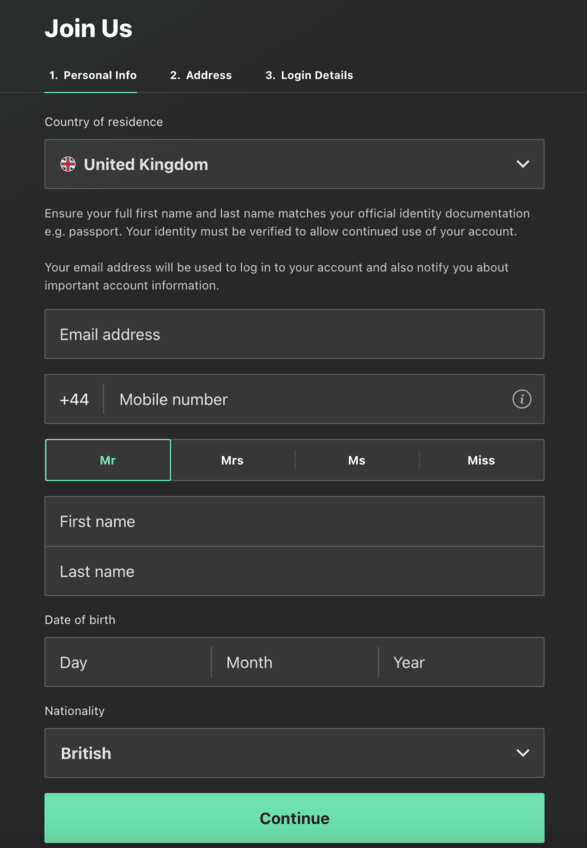Focus the Email address field
The height and width of the screenshot is (848, 587).
[294, 334]
